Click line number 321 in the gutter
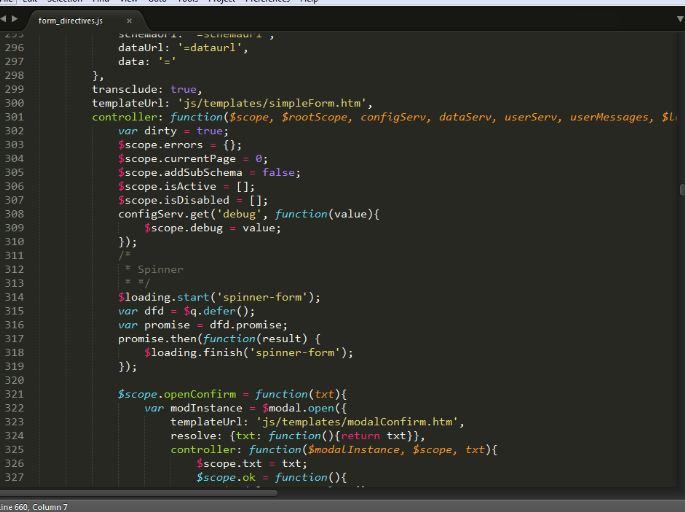This screenshot has width=685, height=512. pyautogui.click(x=13, y=394)
